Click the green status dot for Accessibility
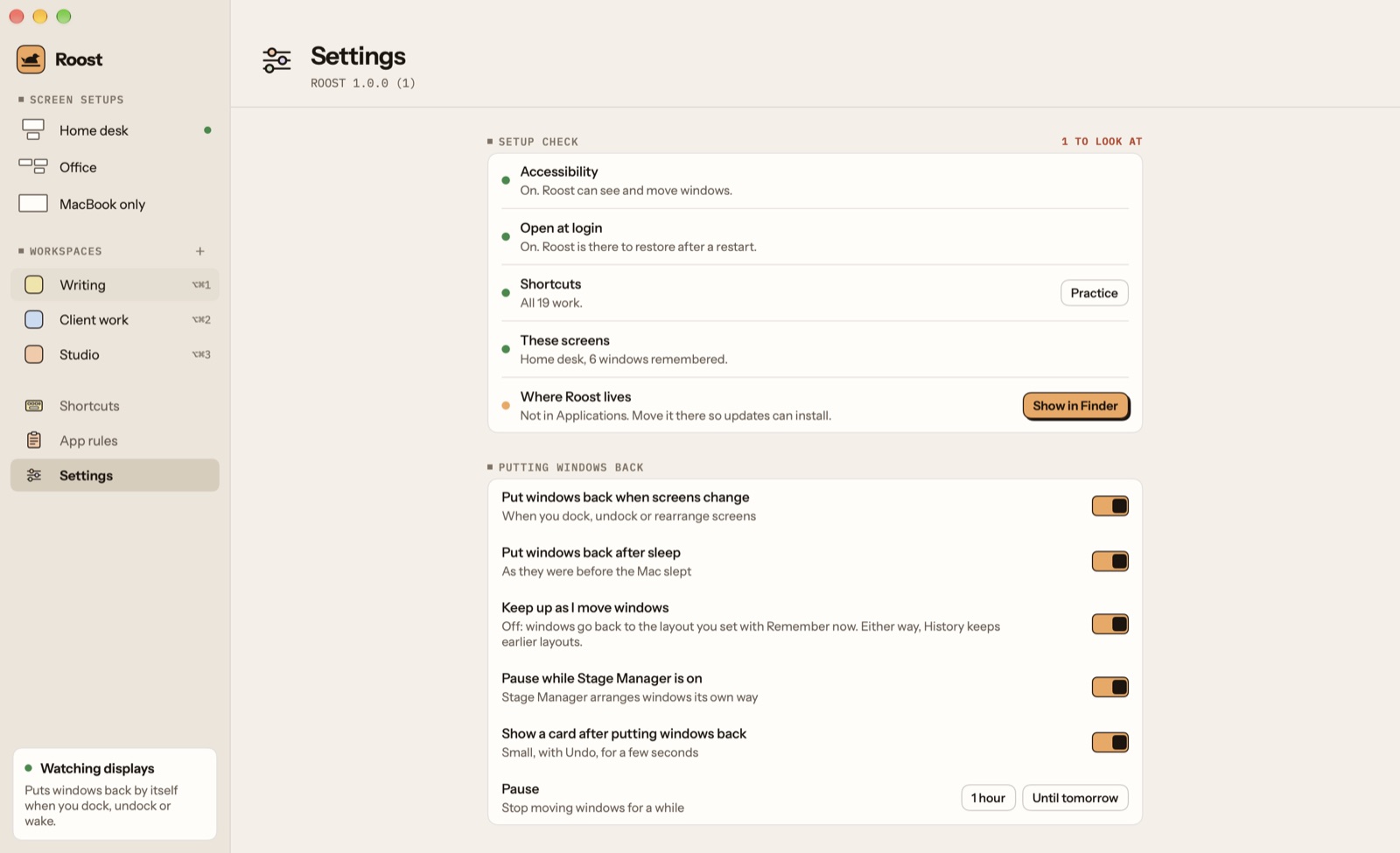 (506, 180)
